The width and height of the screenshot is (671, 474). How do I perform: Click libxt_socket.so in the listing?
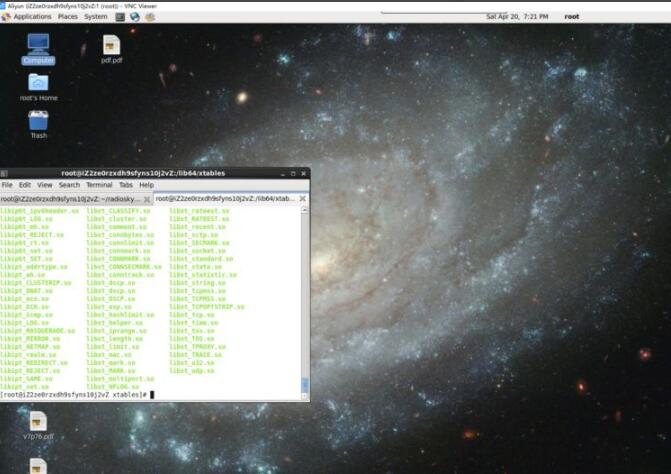pos(197,251)
